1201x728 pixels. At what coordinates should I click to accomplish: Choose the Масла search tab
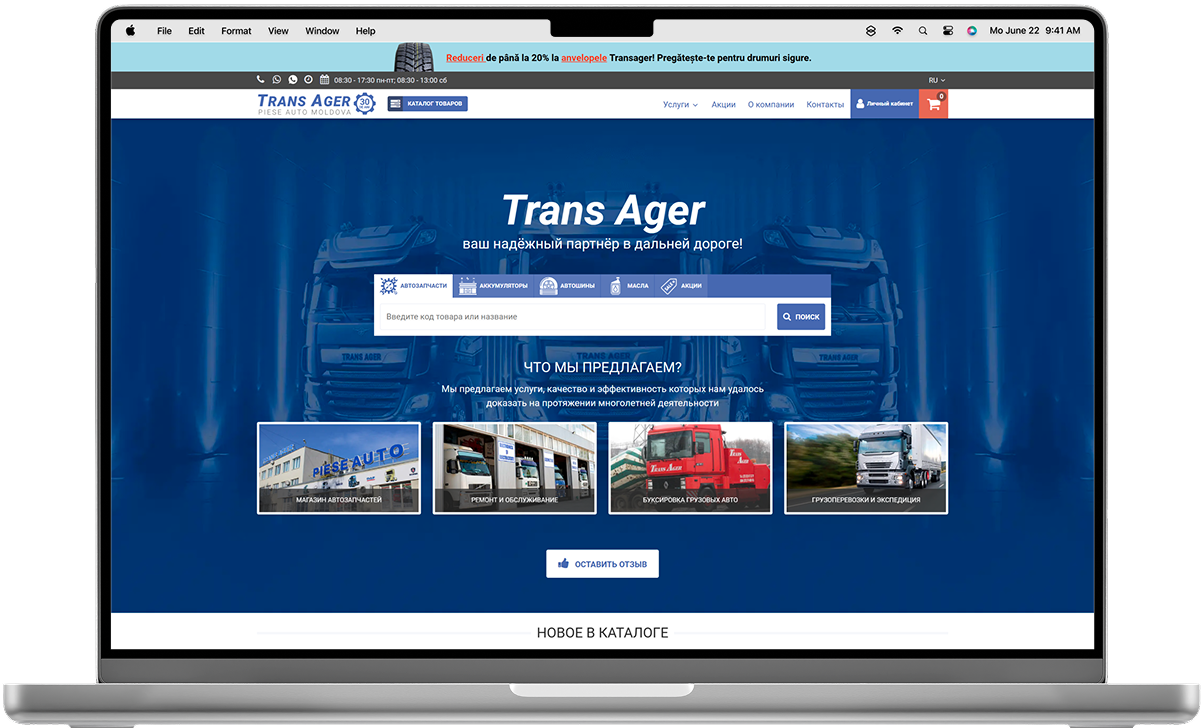pyautogui.click(x=629, y=286)
